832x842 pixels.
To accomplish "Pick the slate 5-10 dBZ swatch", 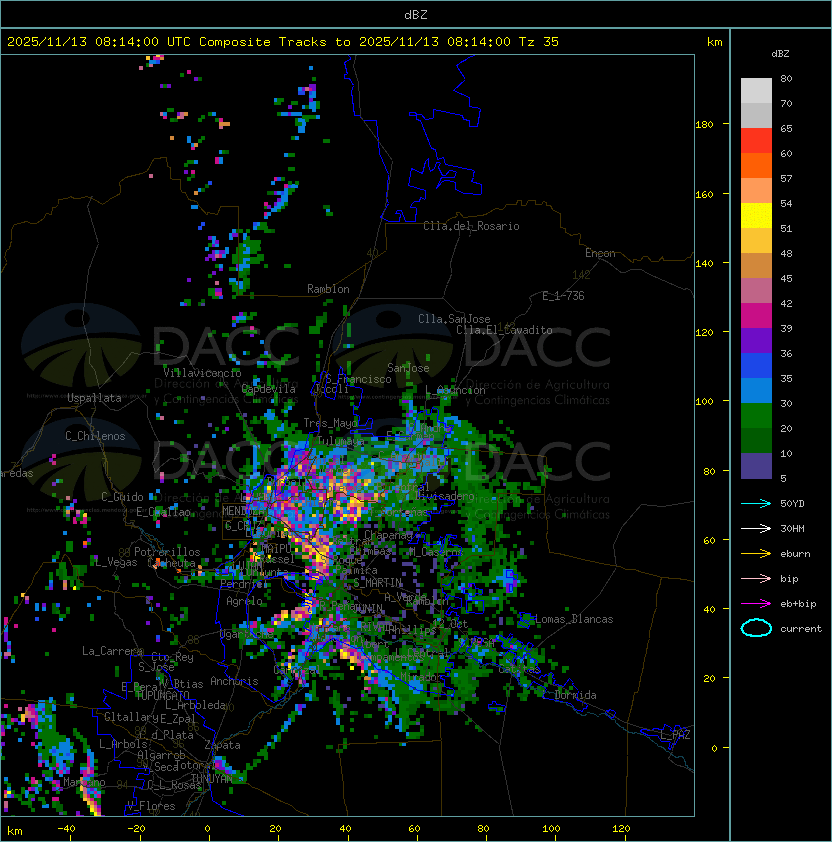I will (x=756, y=466).
